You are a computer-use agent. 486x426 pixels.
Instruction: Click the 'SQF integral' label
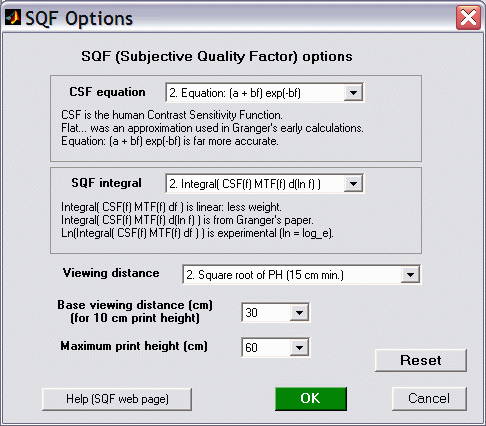106,183
